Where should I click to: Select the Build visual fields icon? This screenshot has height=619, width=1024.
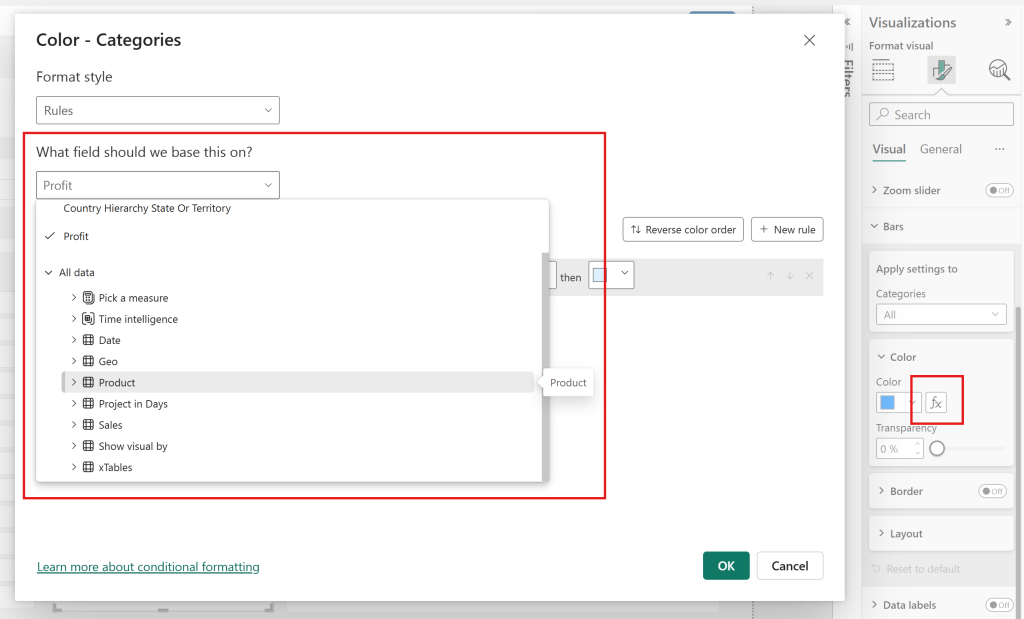click(883, 70)
